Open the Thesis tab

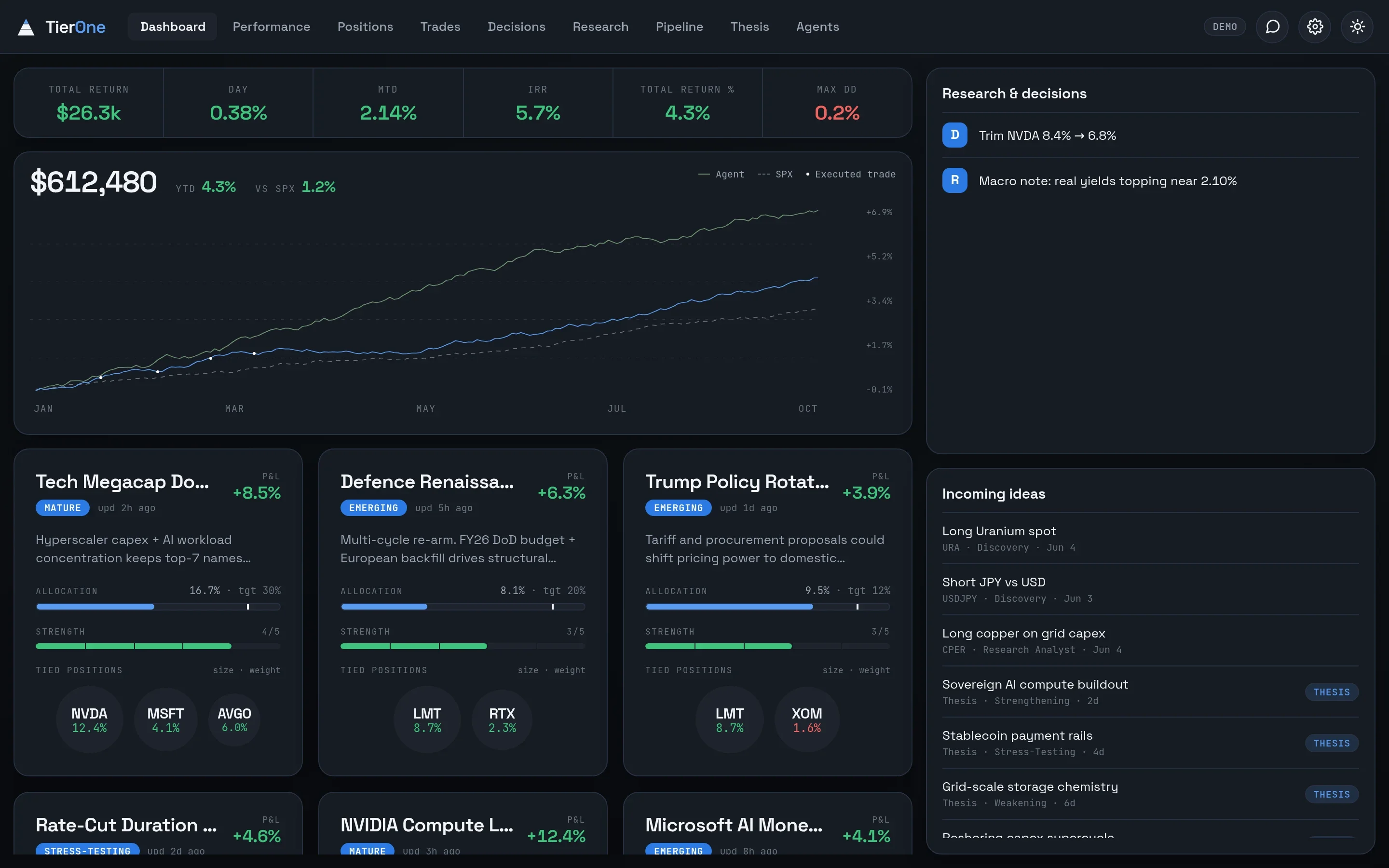(x=749, y=27)
